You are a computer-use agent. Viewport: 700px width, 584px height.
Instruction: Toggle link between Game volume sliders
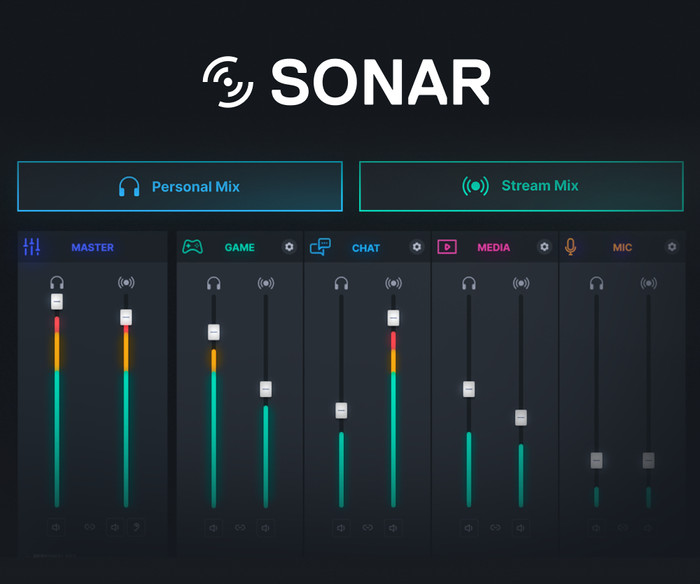coord(239,527)
